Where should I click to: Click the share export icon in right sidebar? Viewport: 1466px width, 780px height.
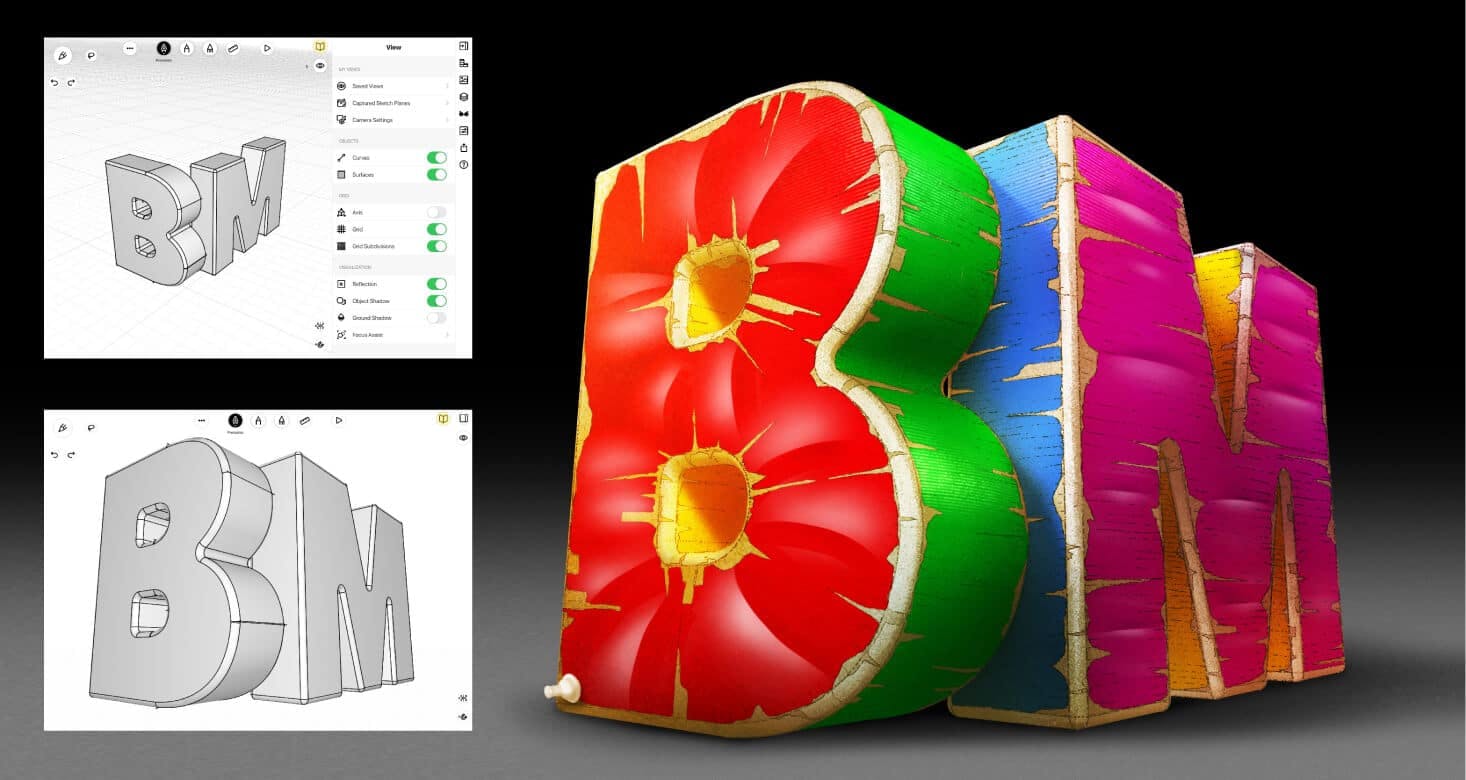(x=464, y=147)
